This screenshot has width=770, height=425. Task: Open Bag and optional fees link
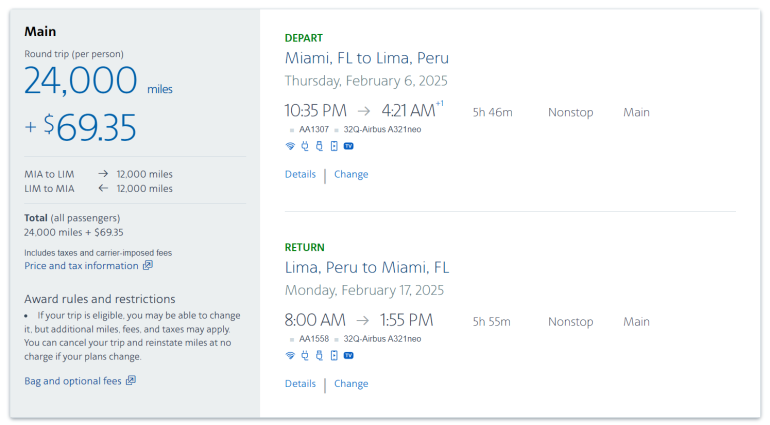coord(72,381)
